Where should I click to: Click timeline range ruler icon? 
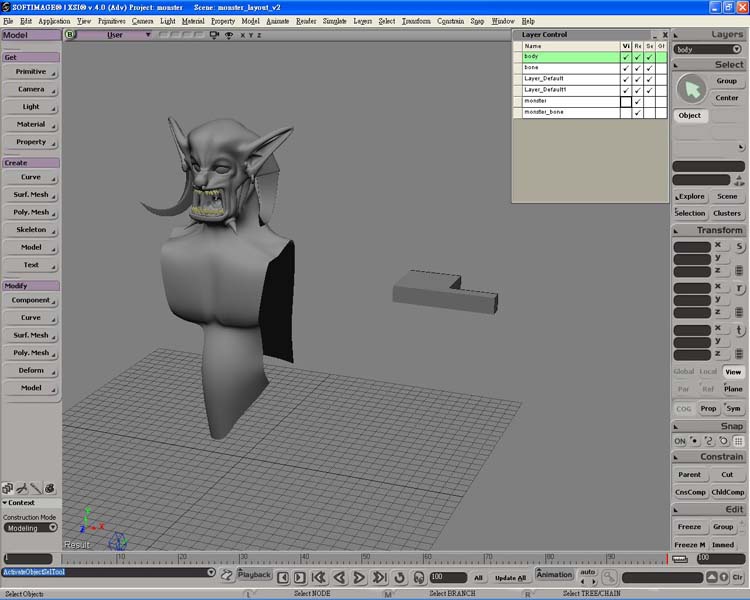pyautogui.click(x=680, y=559)
